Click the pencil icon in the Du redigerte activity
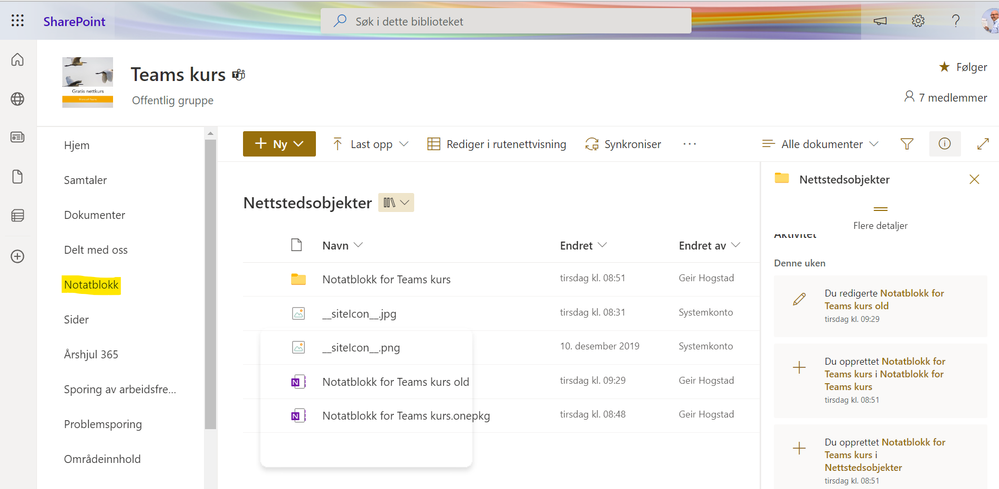The height and width of the screenshot is (489, 999). 799,299
